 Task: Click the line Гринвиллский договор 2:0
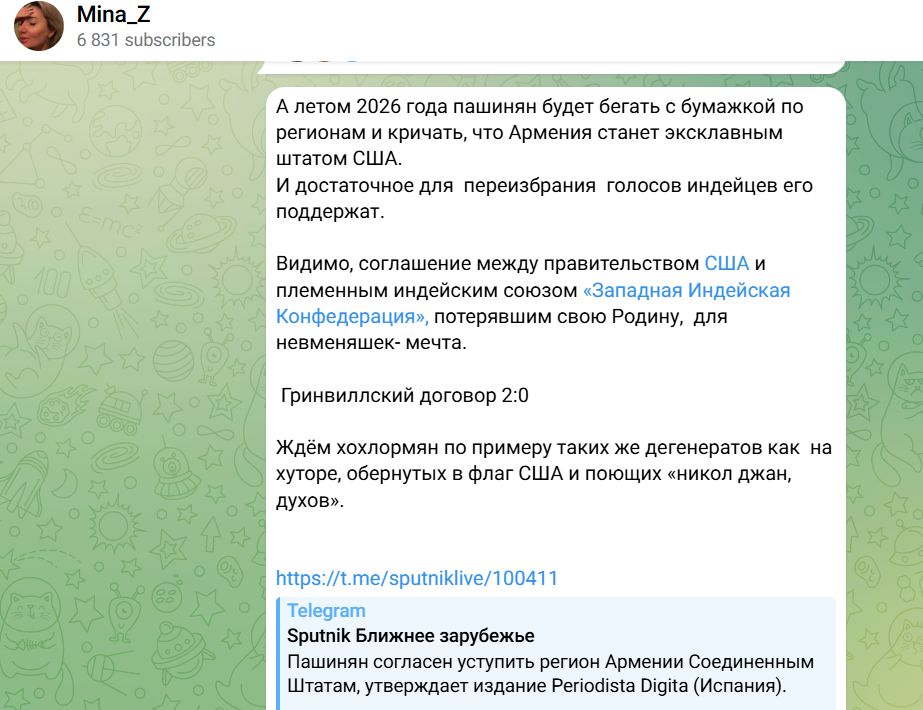pos(404,395)
